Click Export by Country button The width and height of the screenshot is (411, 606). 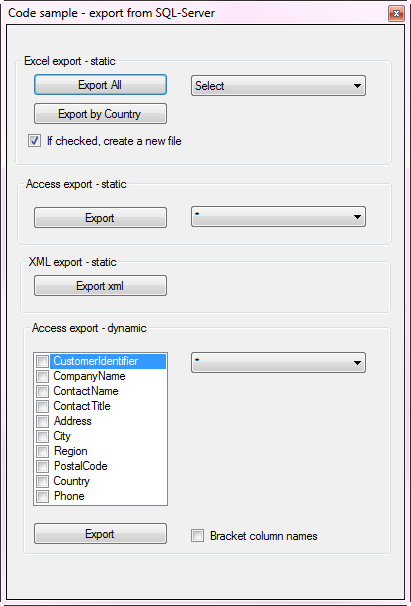click(x=100, y=114)
